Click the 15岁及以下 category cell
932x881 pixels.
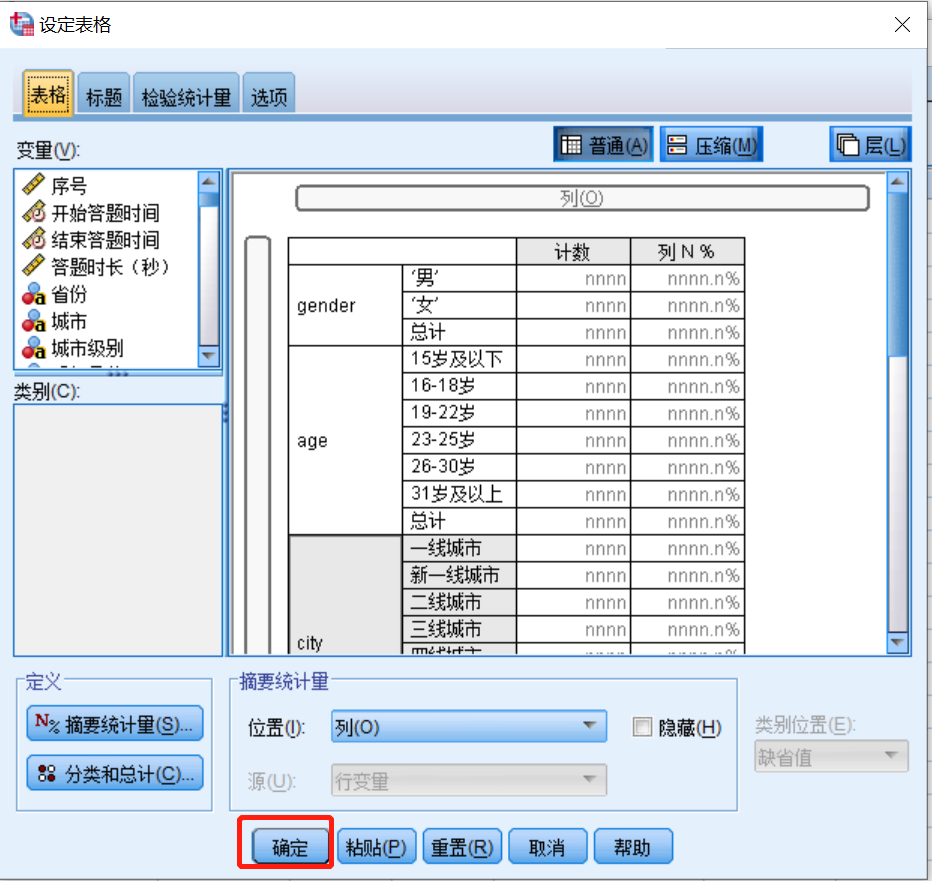coord(459,359)
